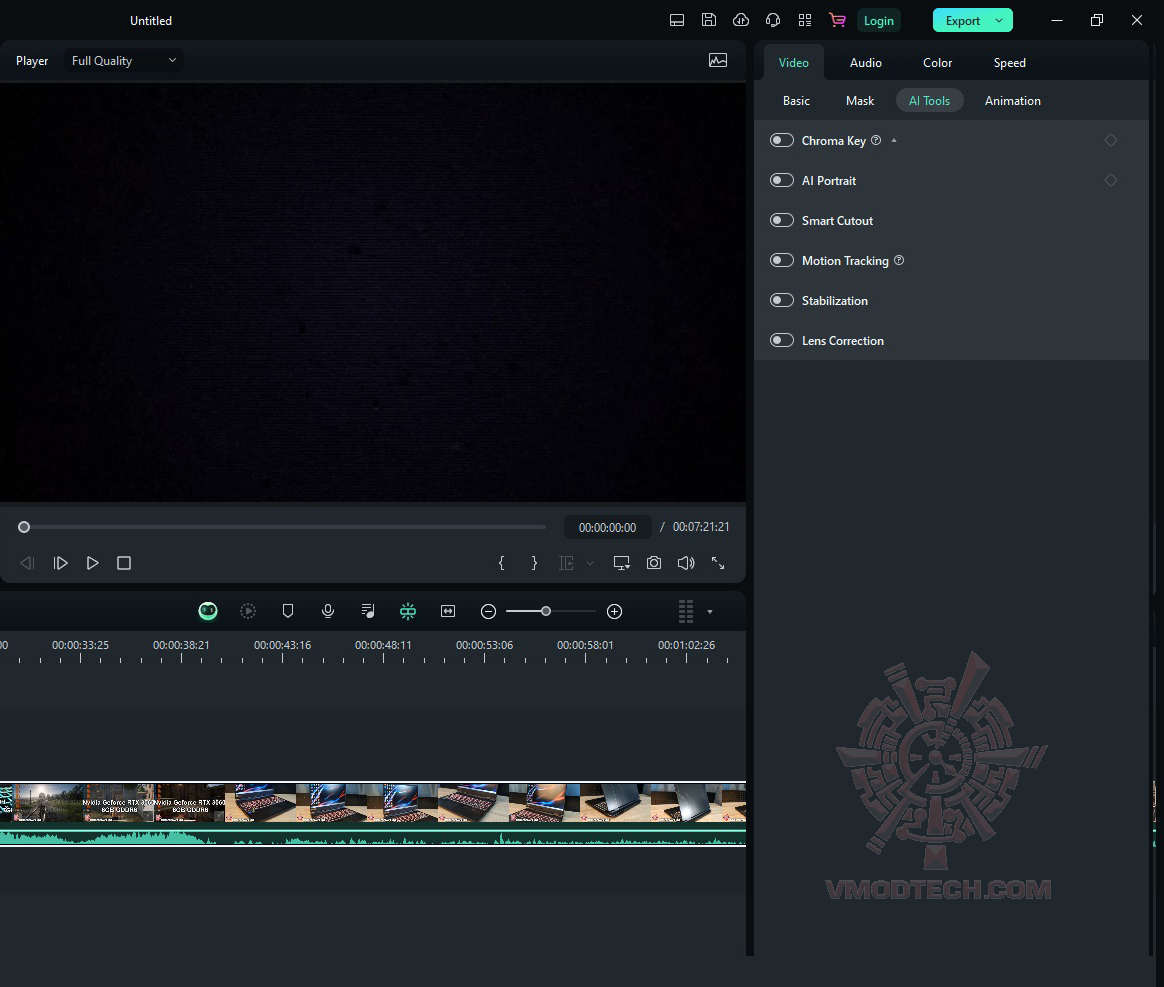The height and width of the screenshot is (987, 1164).
Task: Click the player volume speaker icon
Action: pos(686,563)
